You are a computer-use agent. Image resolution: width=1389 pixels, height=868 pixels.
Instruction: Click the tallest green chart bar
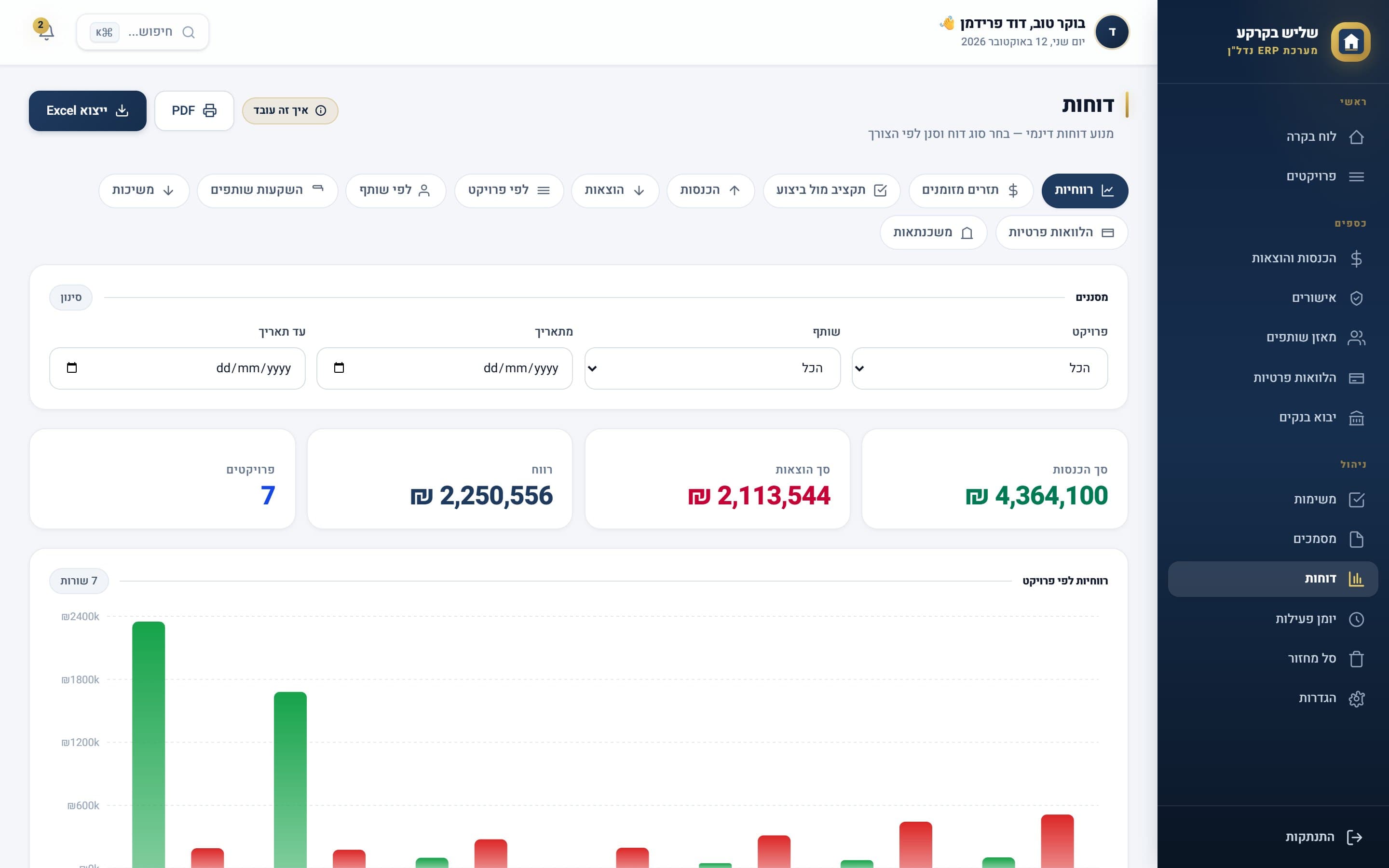149,744
